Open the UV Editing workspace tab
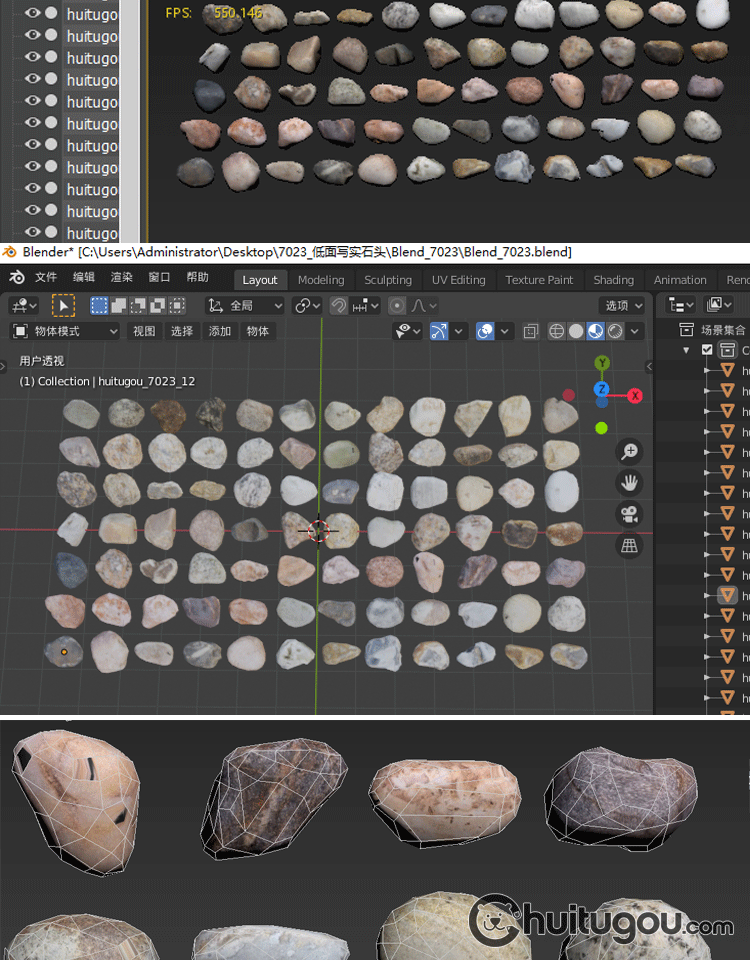The height and width of the screenshot is (960, 750). 458,280
